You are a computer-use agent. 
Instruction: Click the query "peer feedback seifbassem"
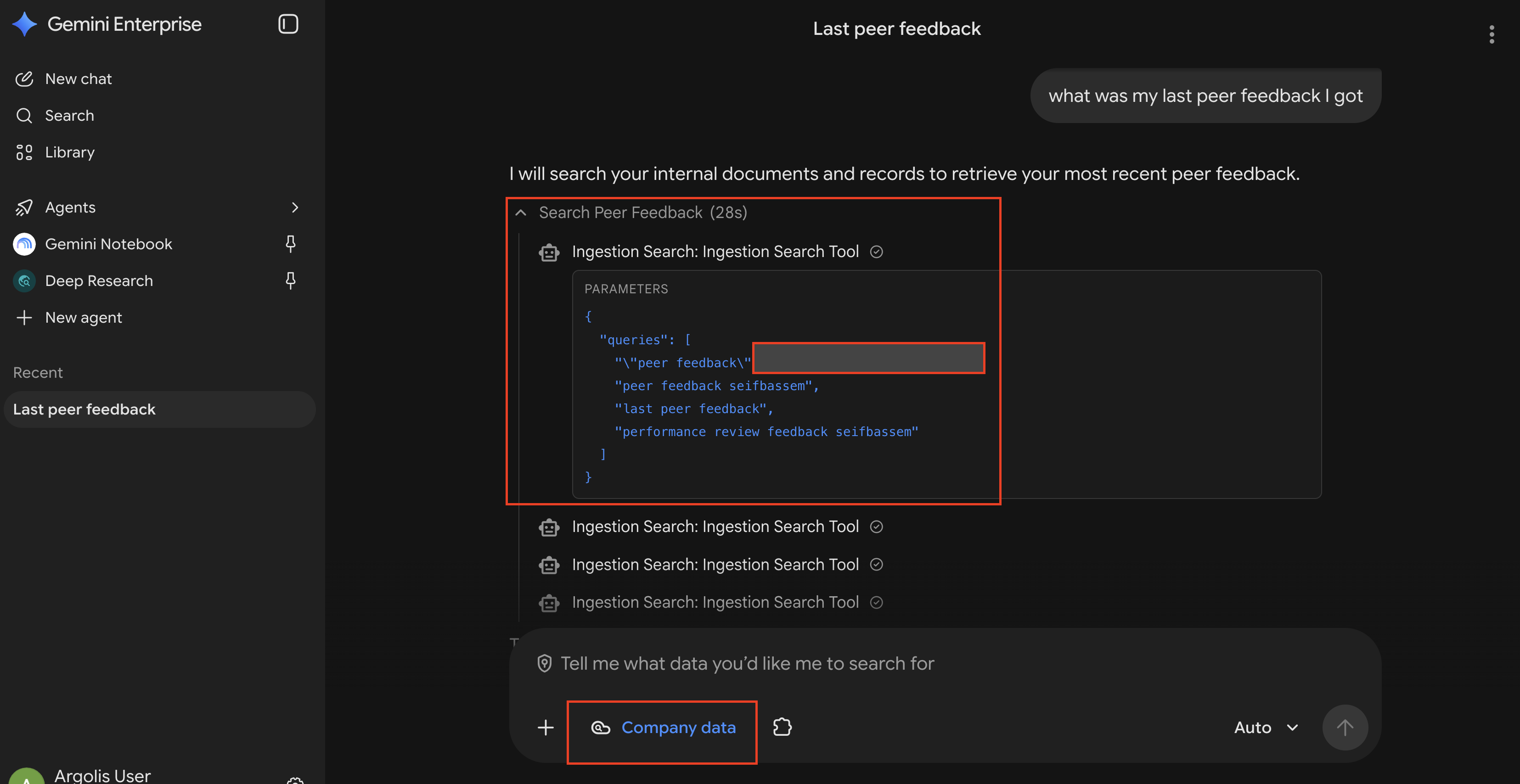[713, 386]
